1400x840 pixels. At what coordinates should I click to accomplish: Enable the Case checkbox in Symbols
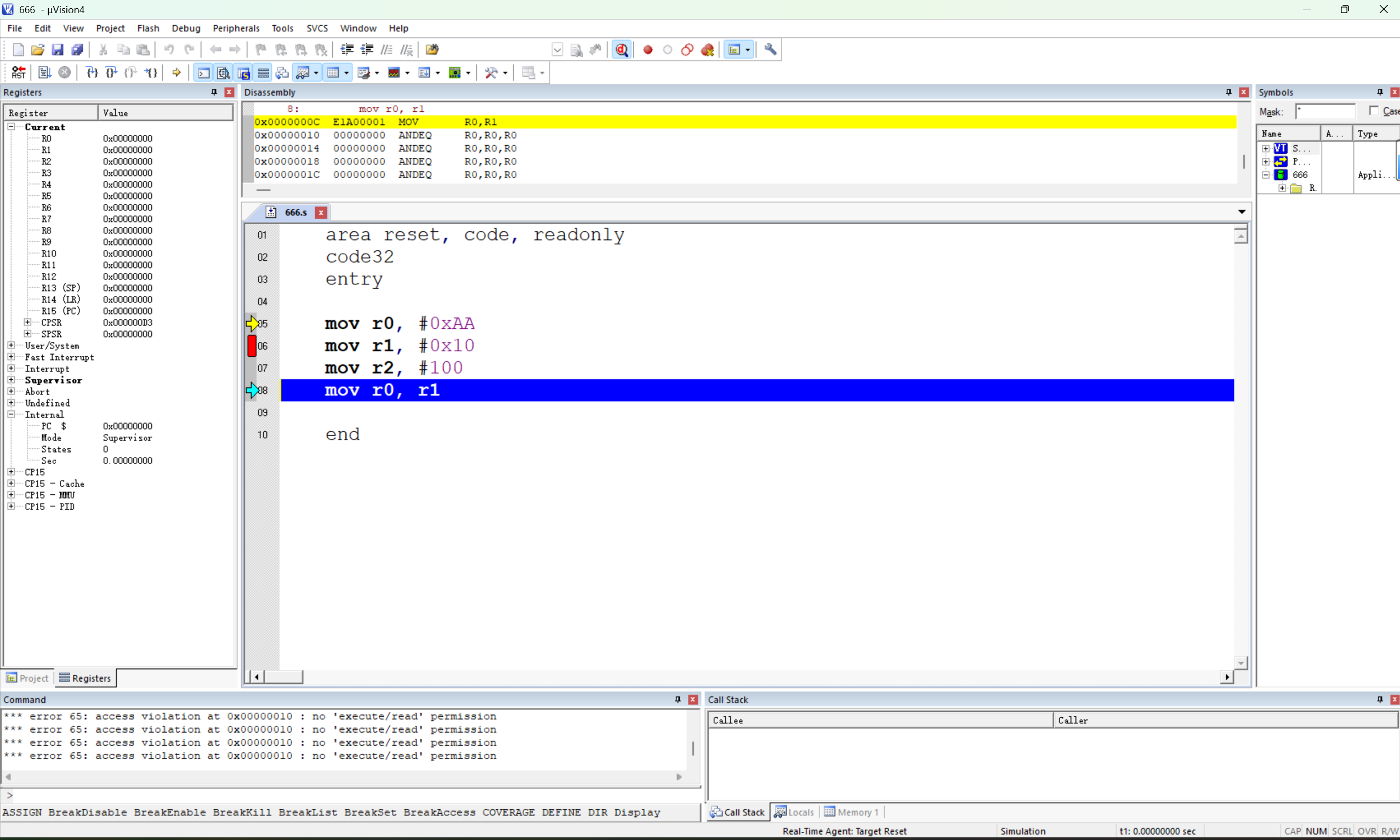pos(1373,111)
